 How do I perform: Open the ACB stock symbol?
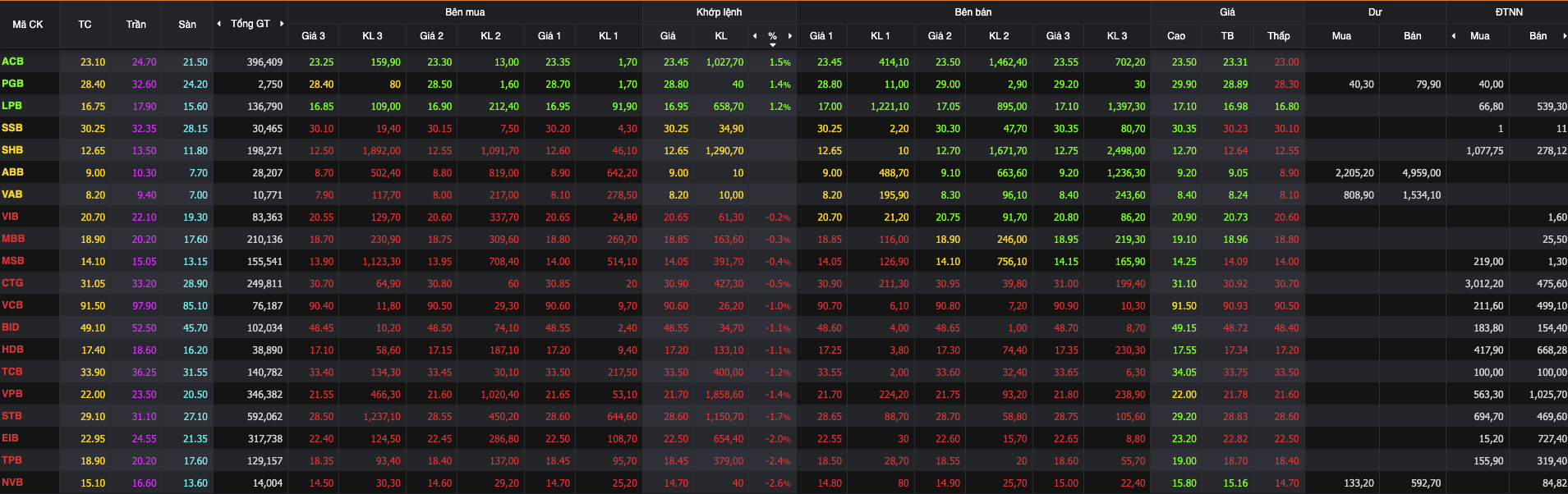coord(12,62)
